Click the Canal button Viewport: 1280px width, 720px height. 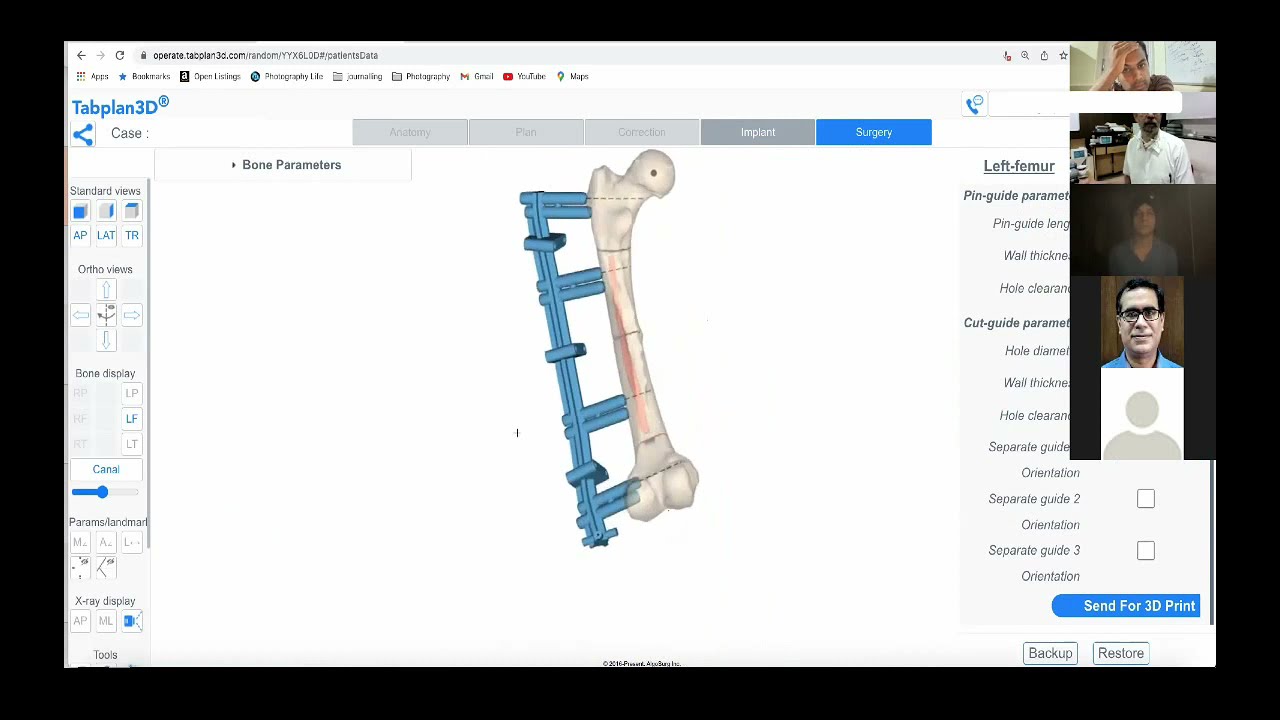(x=106, y=469)
